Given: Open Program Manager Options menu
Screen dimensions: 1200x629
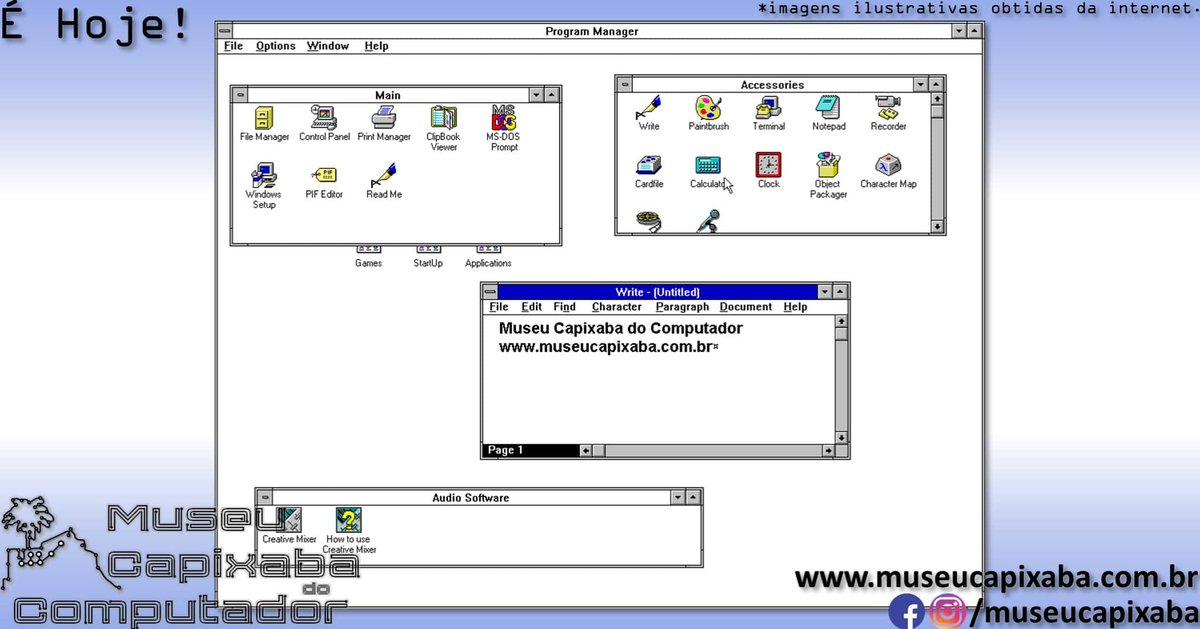Looking at the screenshot, I should click(275, 46).
